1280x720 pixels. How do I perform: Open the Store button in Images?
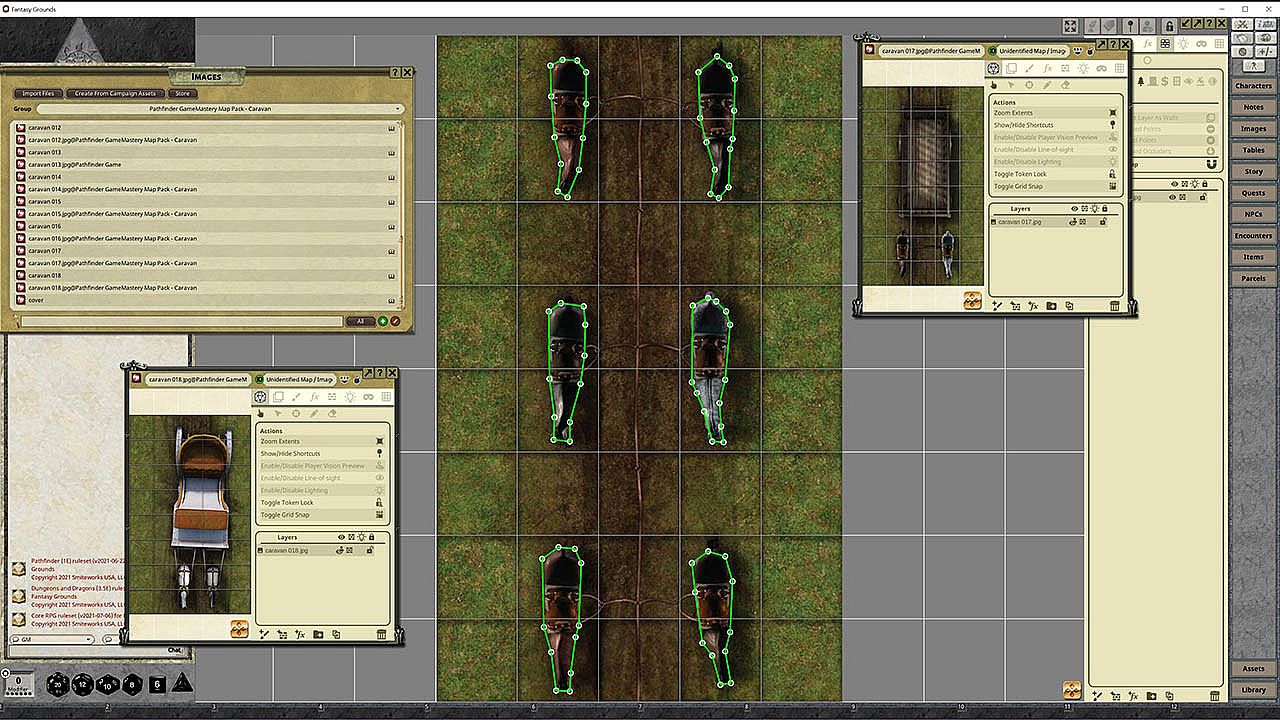182,93
